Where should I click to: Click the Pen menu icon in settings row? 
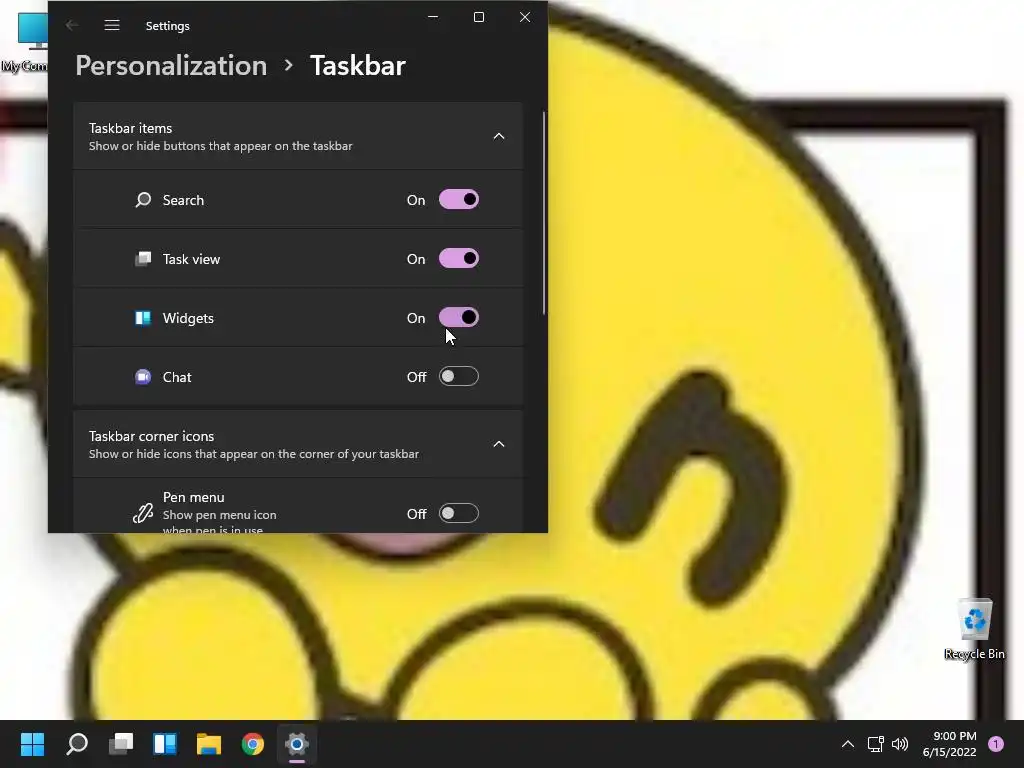(x=143, y=513)
